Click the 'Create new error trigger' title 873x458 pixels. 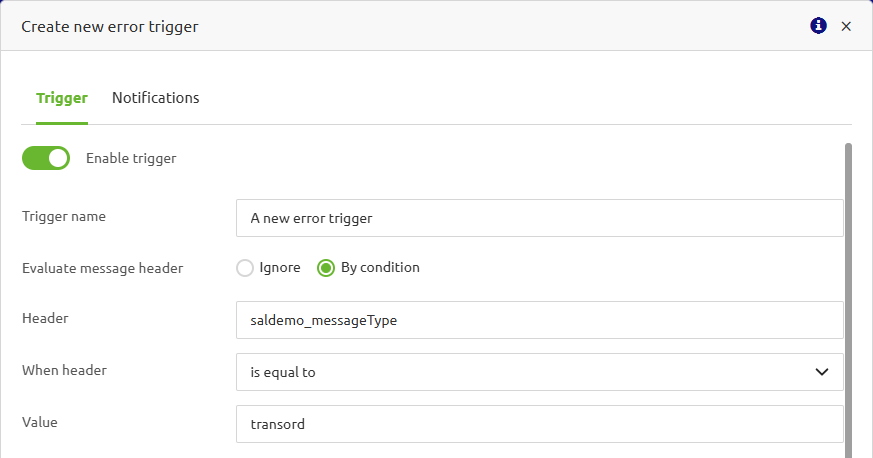pos(110,27)
